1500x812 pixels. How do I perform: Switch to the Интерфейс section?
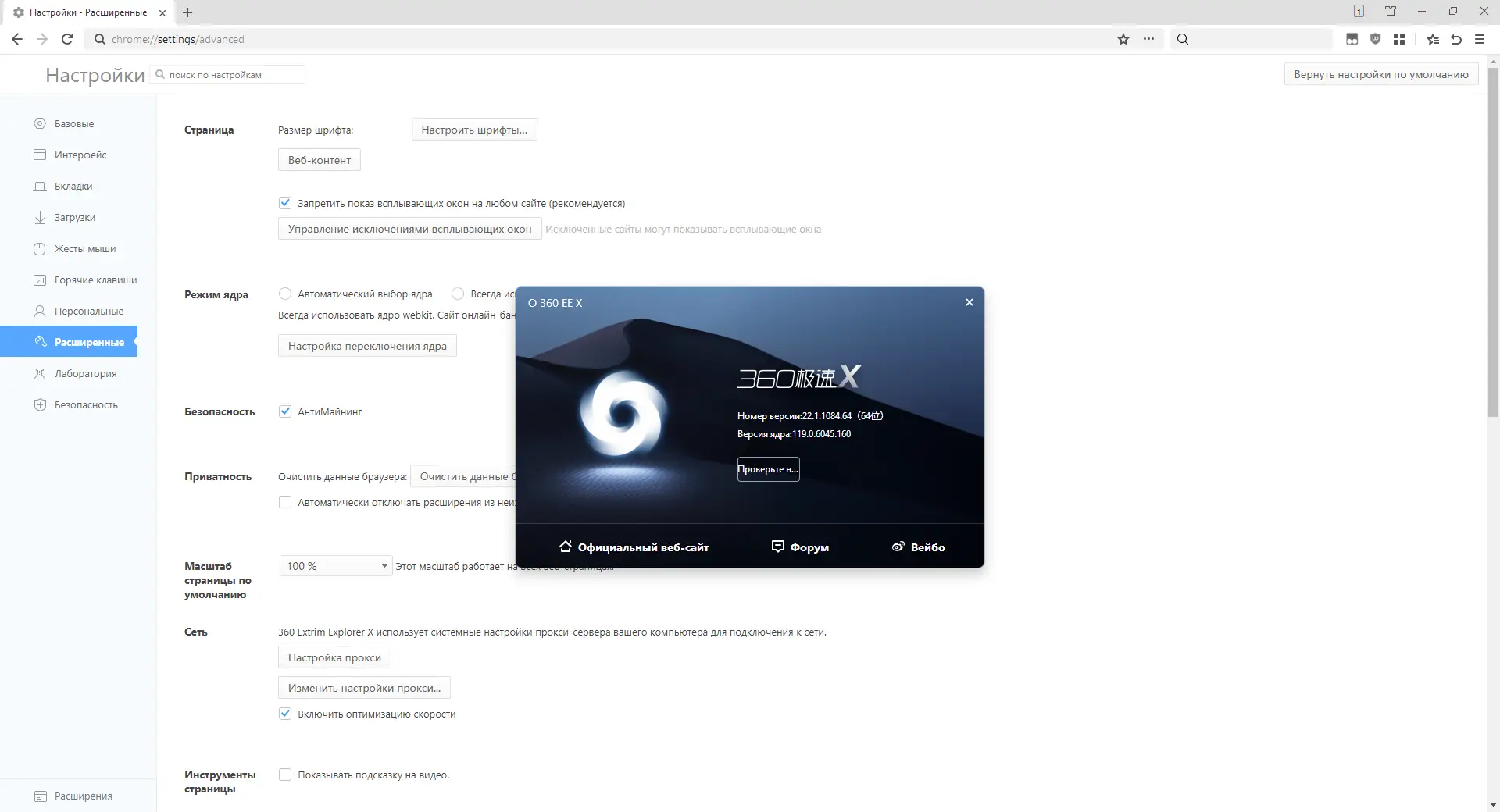coord(80,155)
